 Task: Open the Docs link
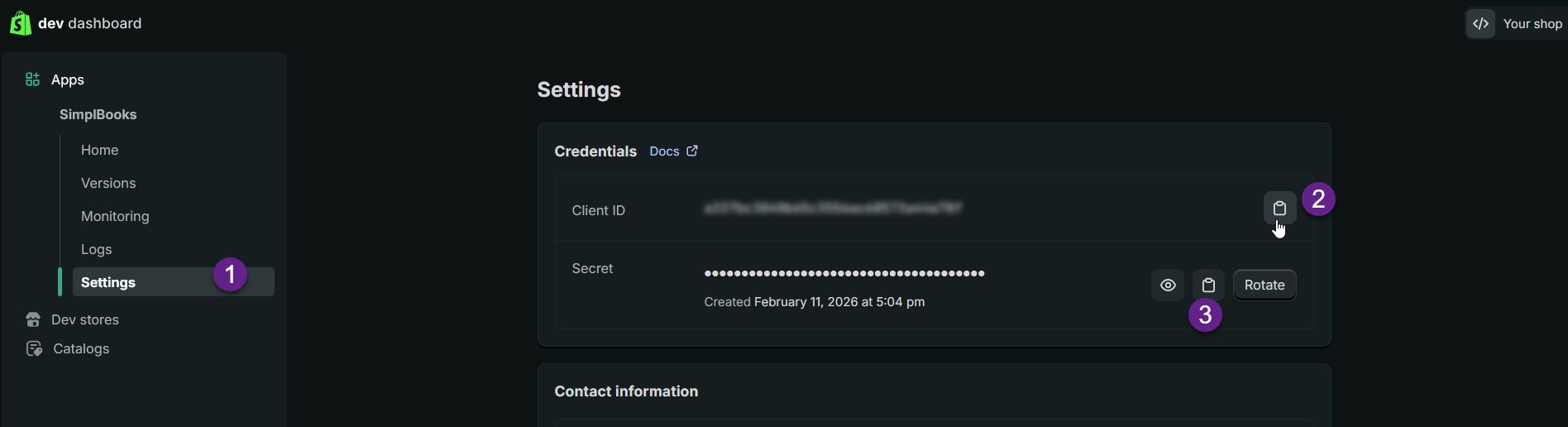664,151
